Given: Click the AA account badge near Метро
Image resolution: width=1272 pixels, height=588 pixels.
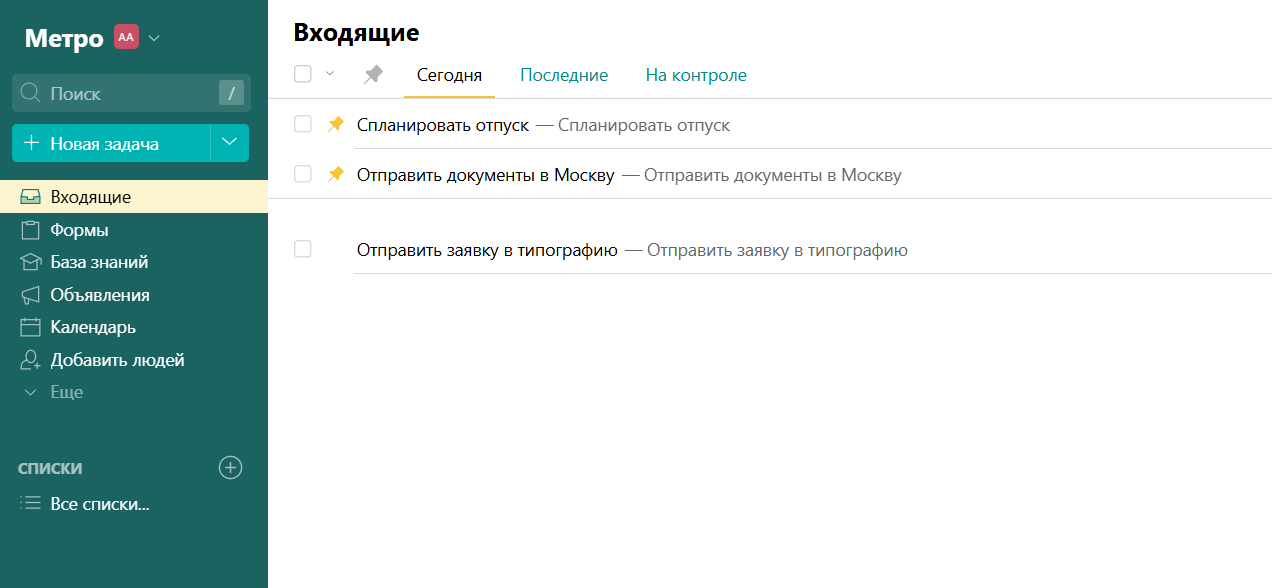Looking at the screenshot, I should coord(125,36).
